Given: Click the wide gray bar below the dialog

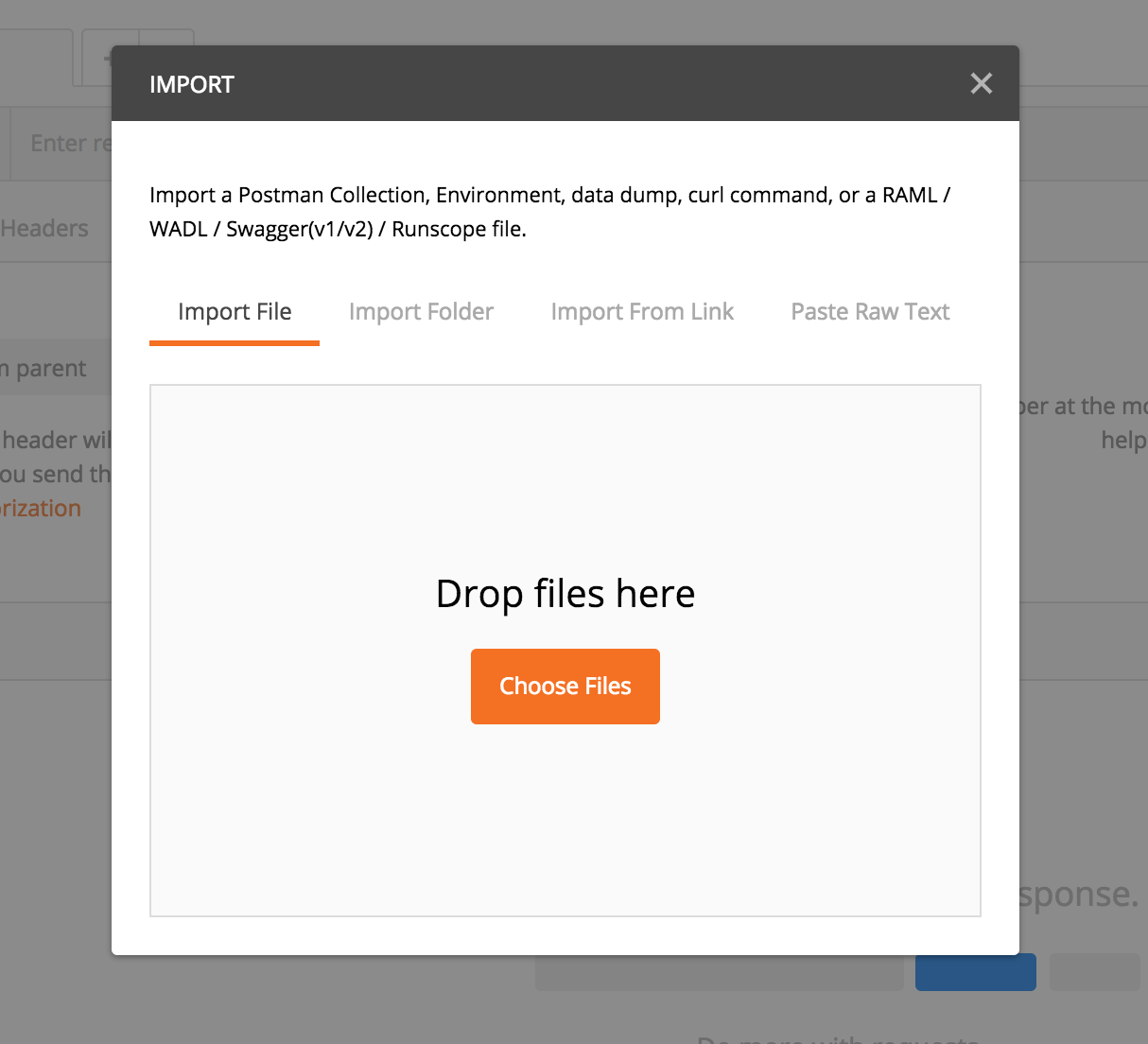Looking at the screenshot, I should click(x=720, y=972).
